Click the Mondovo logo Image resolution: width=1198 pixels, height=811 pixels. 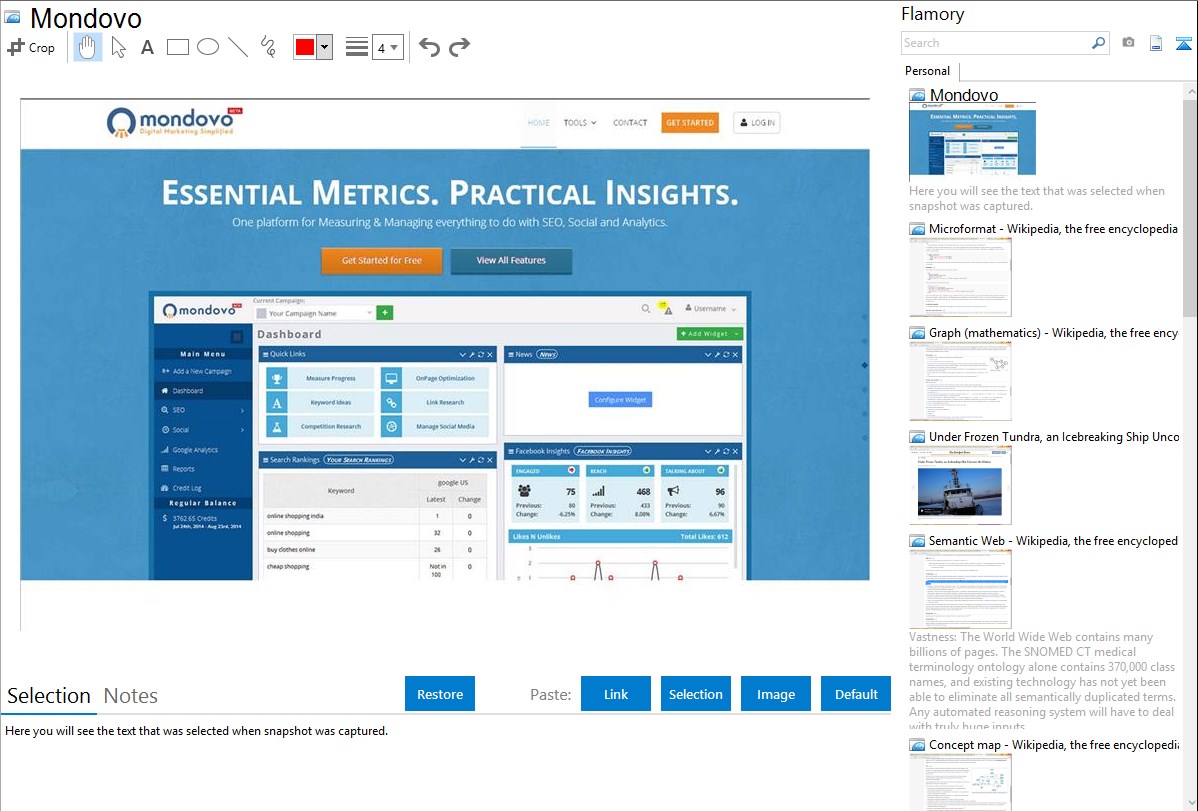coord(173,122)
